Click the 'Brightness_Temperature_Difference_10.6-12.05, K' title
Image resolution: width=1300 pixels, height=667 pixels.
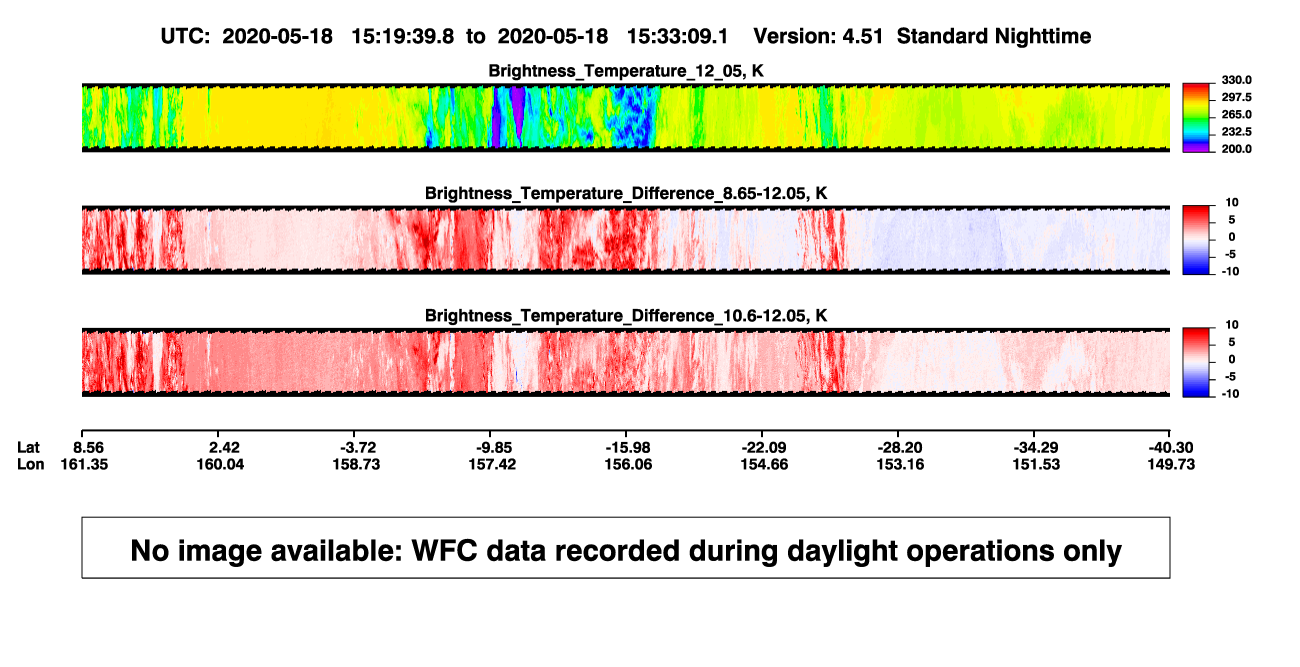pos(626,316)
